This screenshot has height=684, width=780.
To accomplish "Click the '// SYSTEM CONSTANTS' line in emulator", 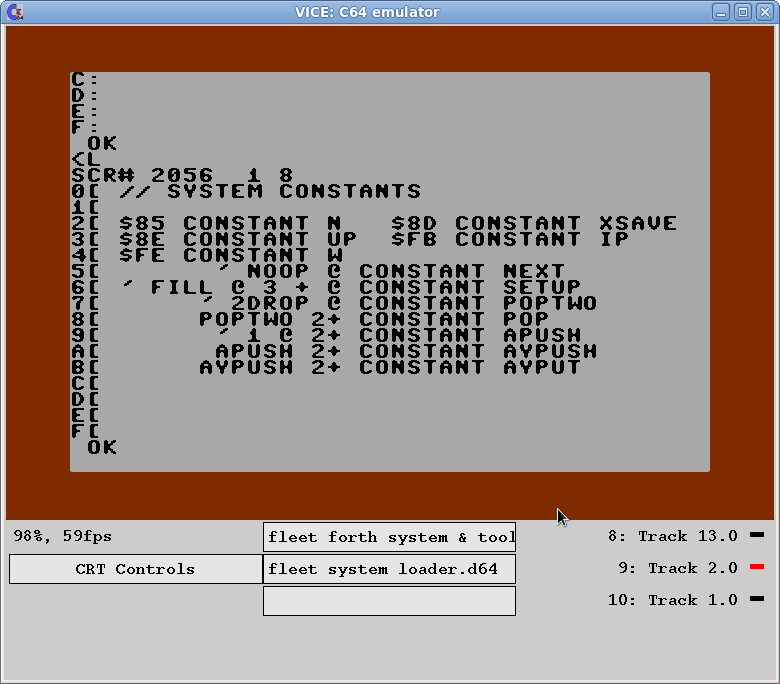I will coord(270,191).
